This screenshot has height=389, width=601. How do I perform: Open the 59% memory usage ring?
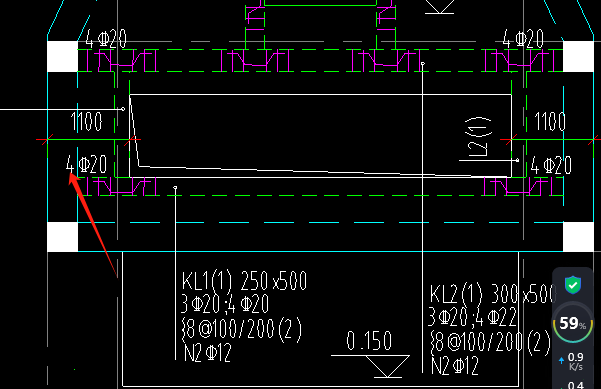point(573,323)
